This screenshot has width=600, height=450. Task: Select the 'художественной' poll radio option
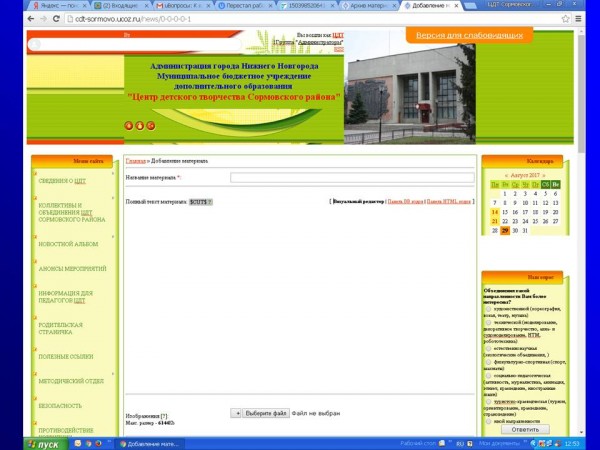(x=488, y=308)
